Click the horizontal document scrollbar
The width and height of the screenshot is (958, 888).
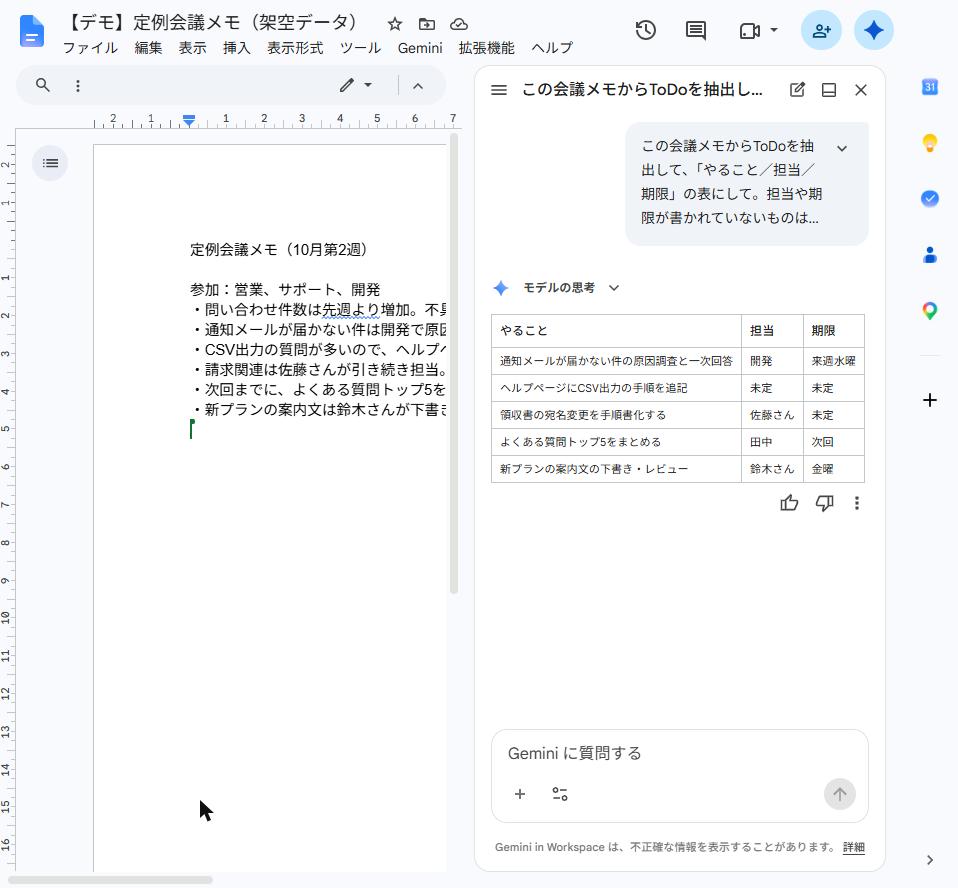click(110, 880)
